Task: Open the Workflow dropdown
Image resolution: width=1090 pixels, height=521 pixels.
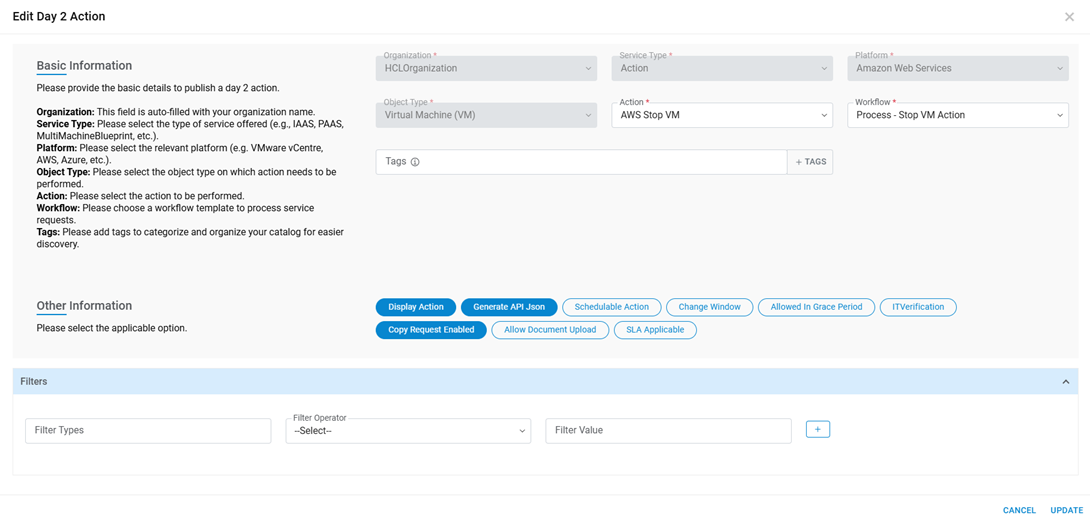Action: (958, 115)
